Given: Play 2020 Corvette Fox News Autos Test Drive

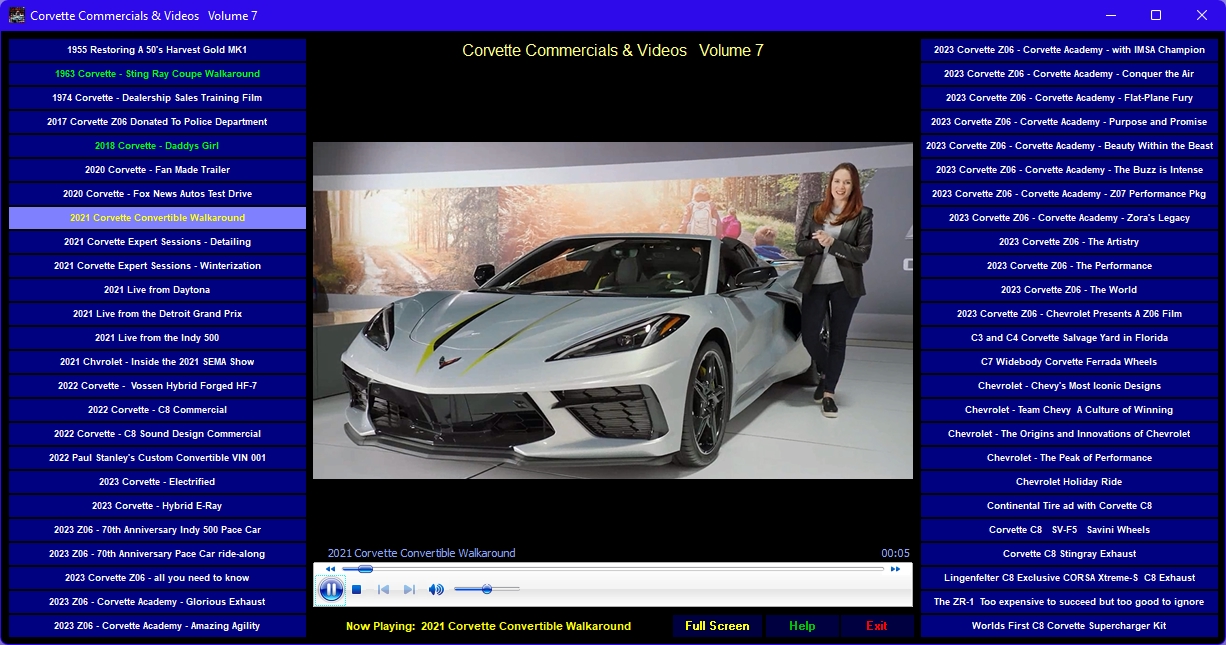Looking at the screenshot, I should pos(157,194).
